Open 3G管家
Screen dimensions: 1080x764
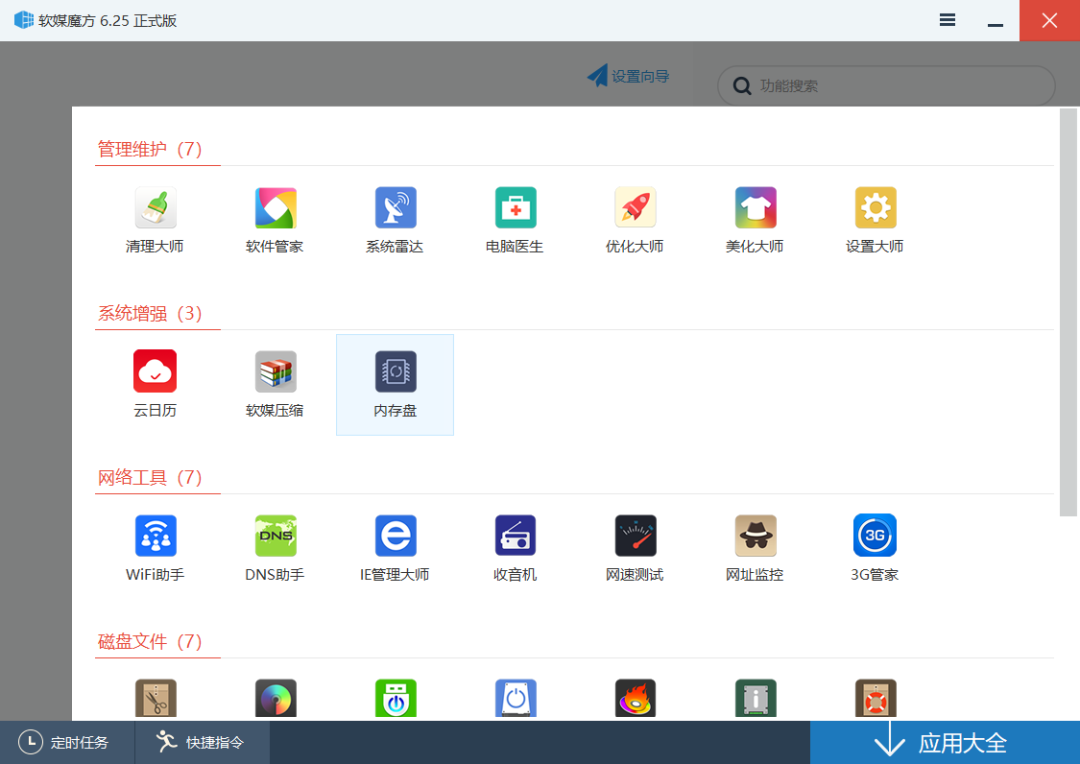(x=875, y=548)
